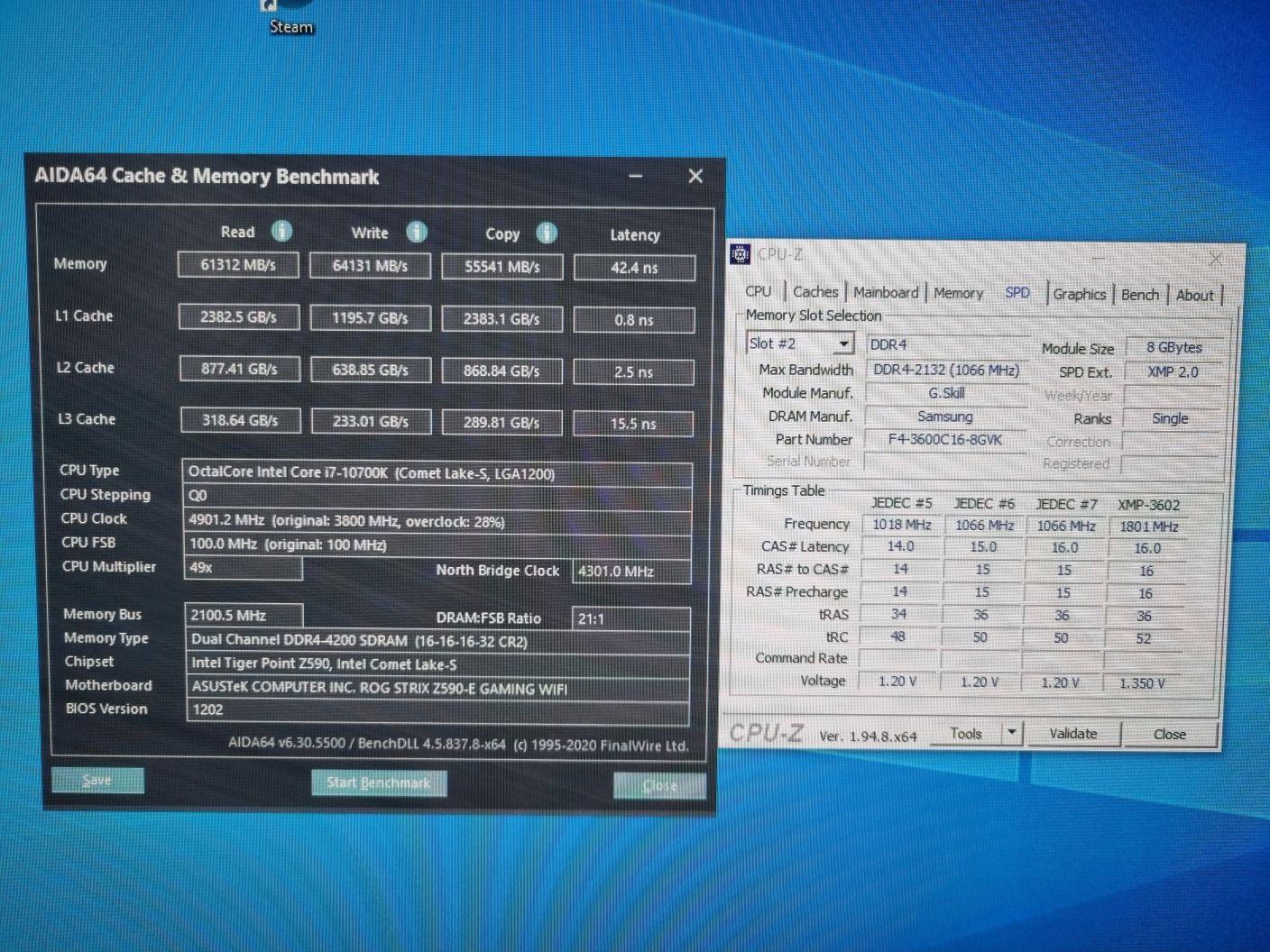Click the Copy info icon in AIDA64
This screenshot has width=1270, height=952.
coord(547,233)
